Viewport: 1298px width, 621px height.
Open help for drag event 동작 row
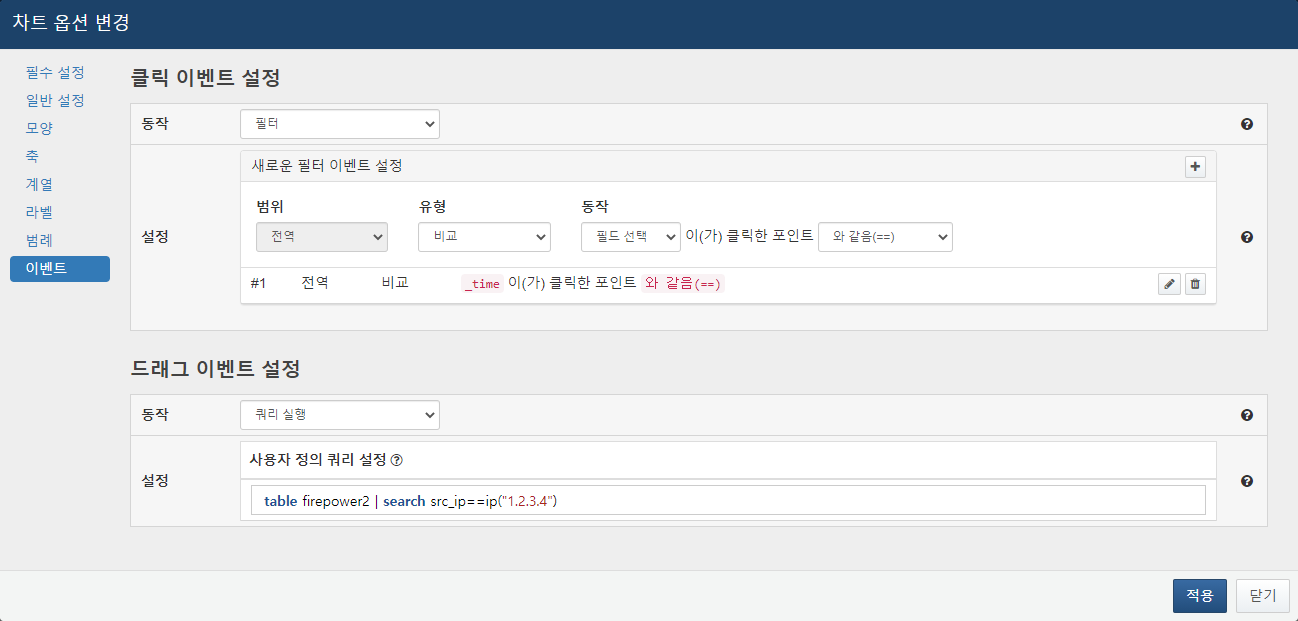[1247, 415]
